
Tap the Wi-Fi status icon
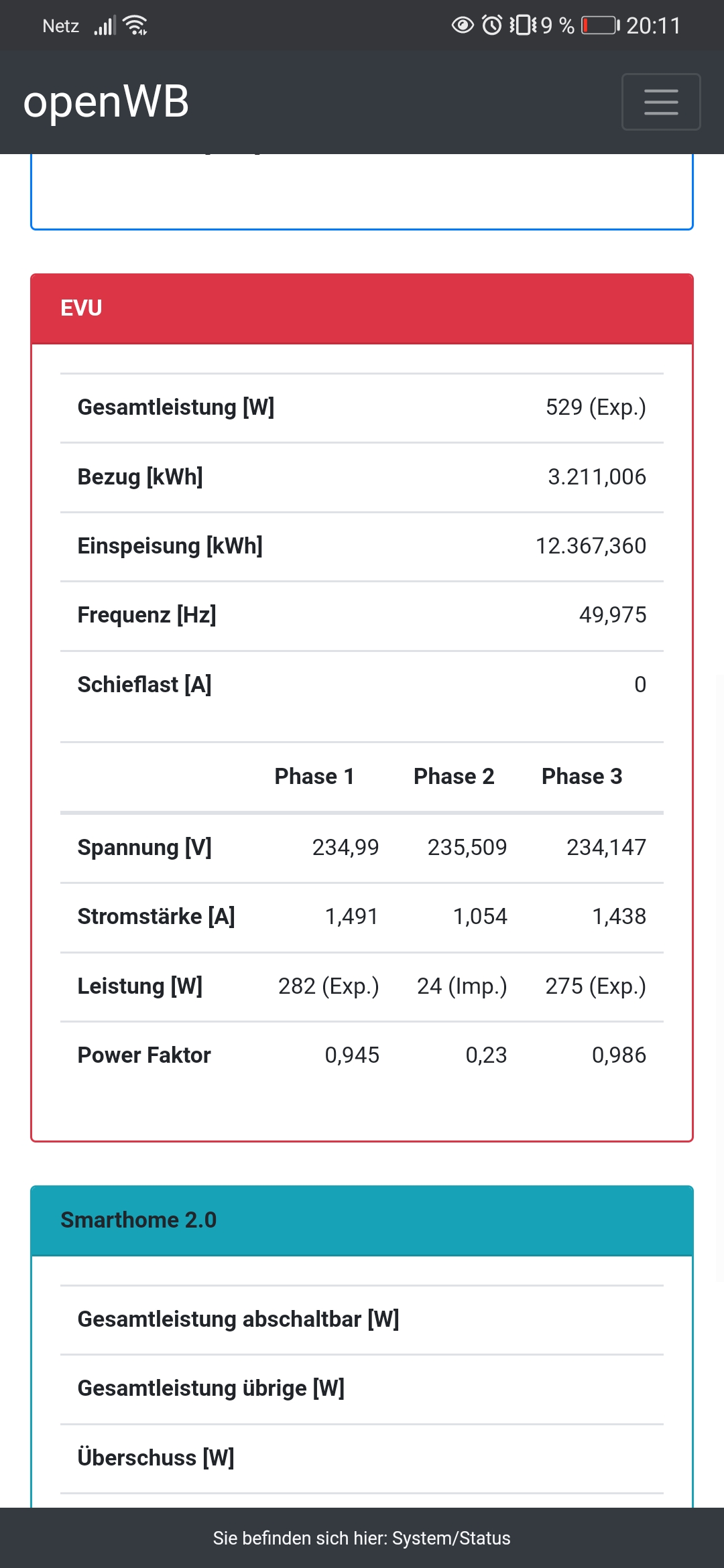coord(136,25)
